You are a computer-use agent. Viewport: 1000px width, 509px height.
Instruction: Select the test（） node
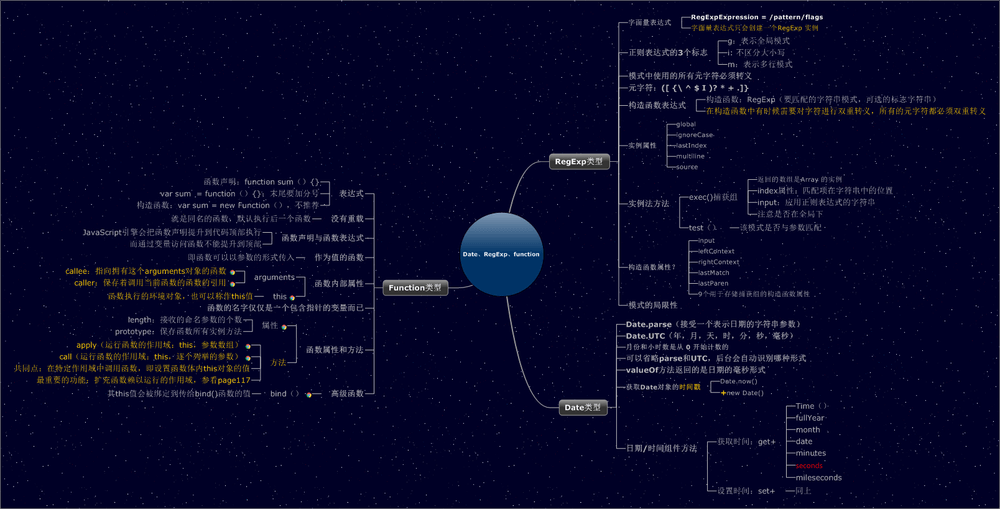coord(703,228)
